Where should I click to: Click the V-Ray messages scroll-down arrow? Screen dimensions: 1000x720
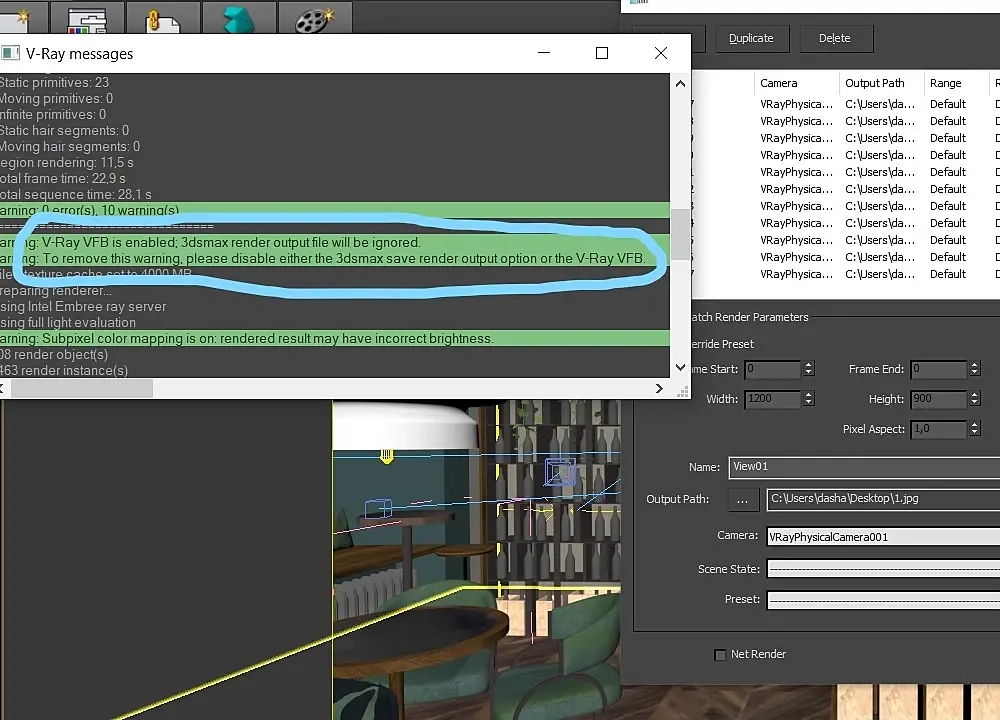point(680,367)
